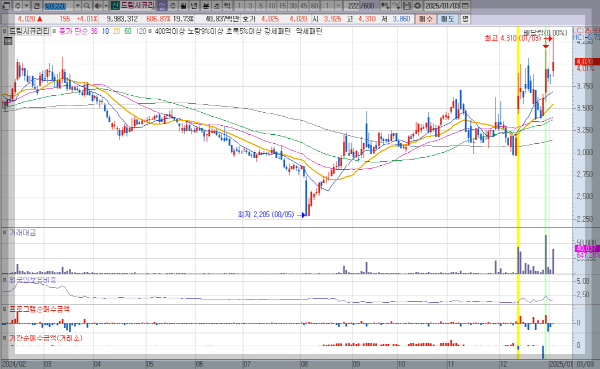Open the dropdown next to the speaker icon
The image size is (600, 369).
click(106, 6)
